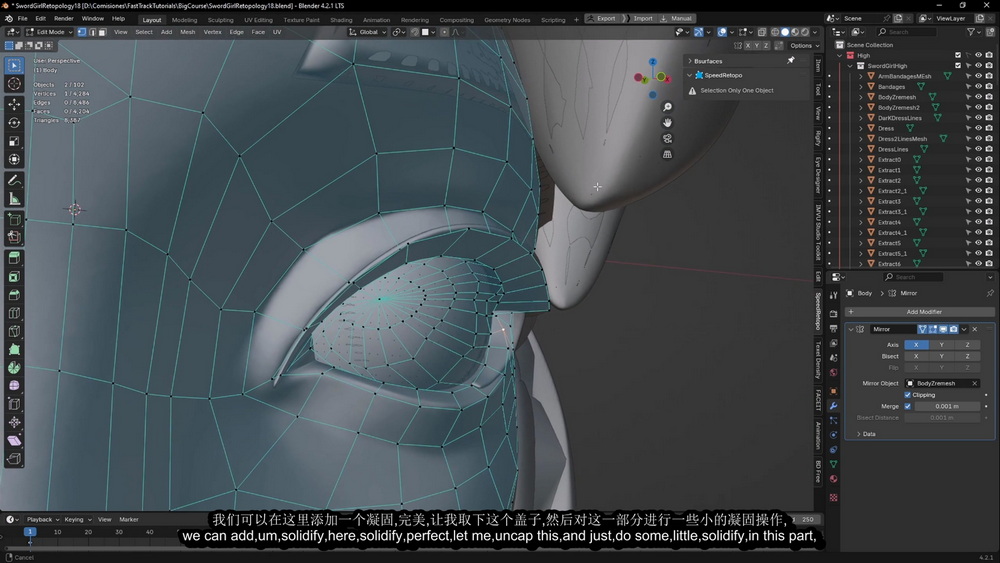Click the Export button
This screenshot has width=1000, height=563.
coord(601,18)
